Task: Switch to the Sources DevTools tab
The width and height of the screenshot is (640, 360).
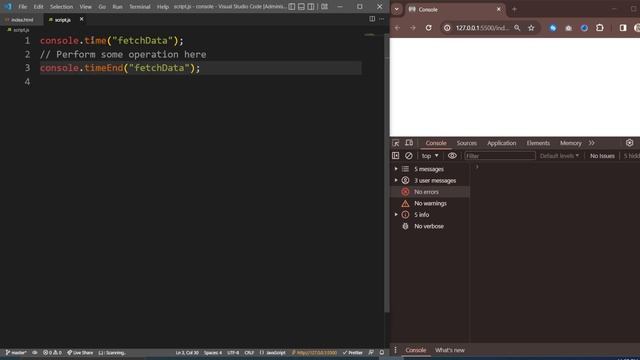Action: pos(467,143)
